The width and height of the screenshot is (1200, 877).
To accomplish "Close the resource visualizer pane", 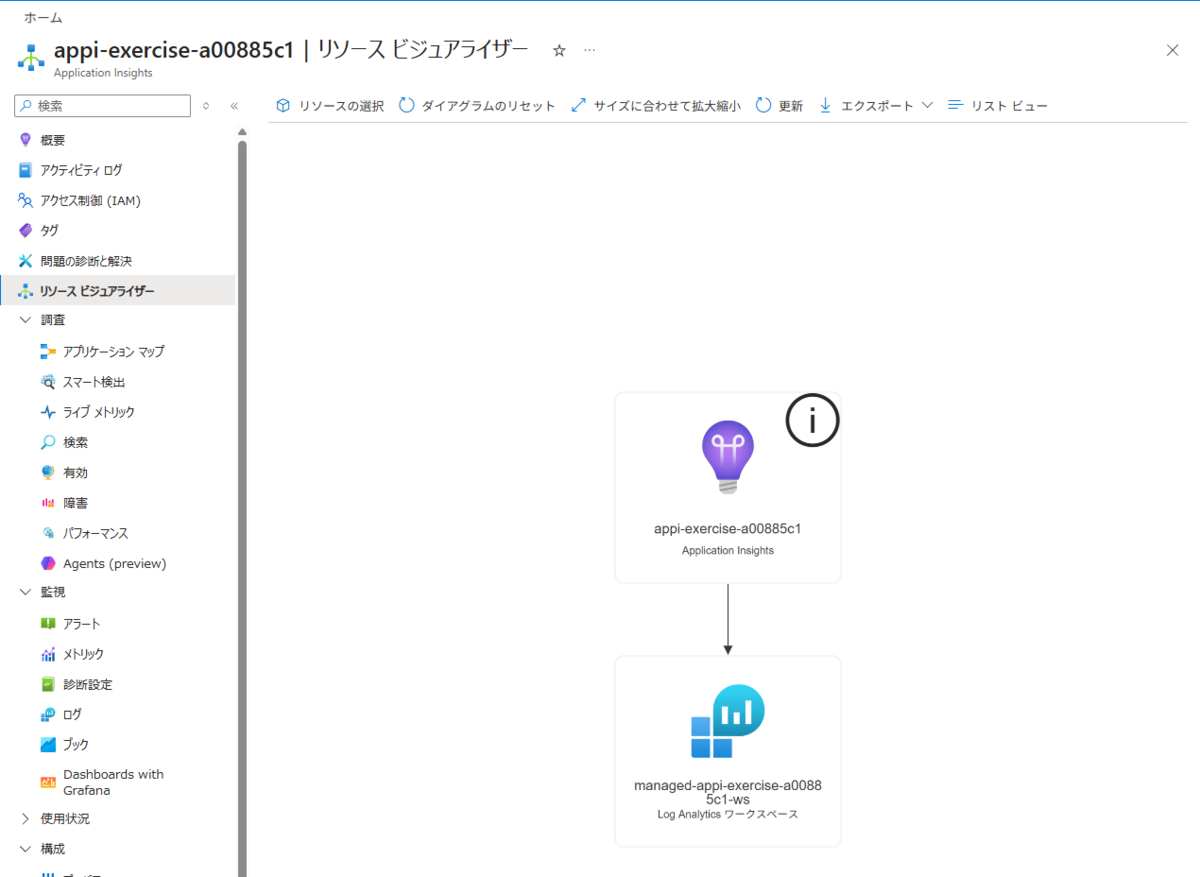I will [1173, 50].
